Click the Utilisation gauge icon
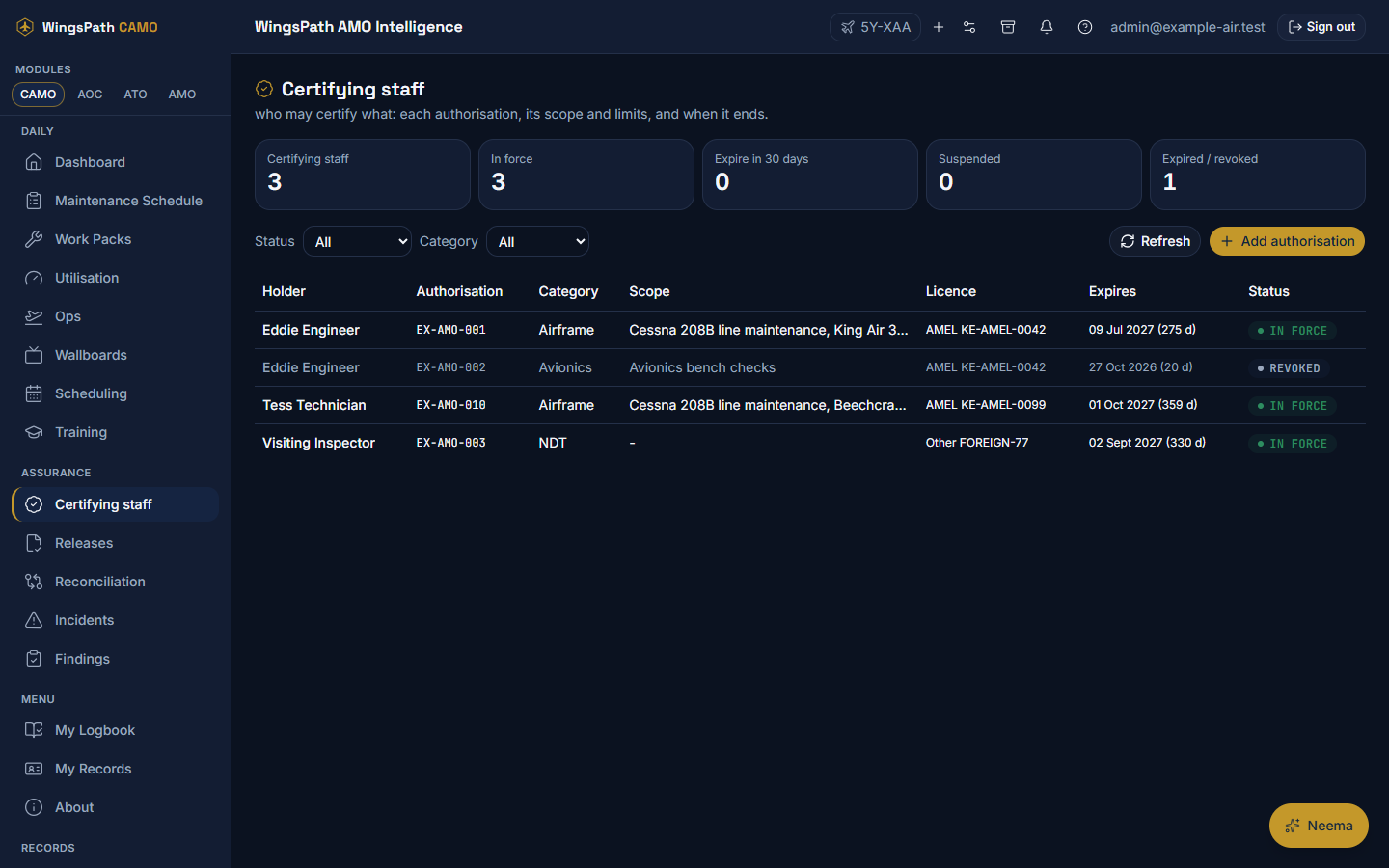The width and height of the screenshot is (1389, 868). tap(34, 278)
